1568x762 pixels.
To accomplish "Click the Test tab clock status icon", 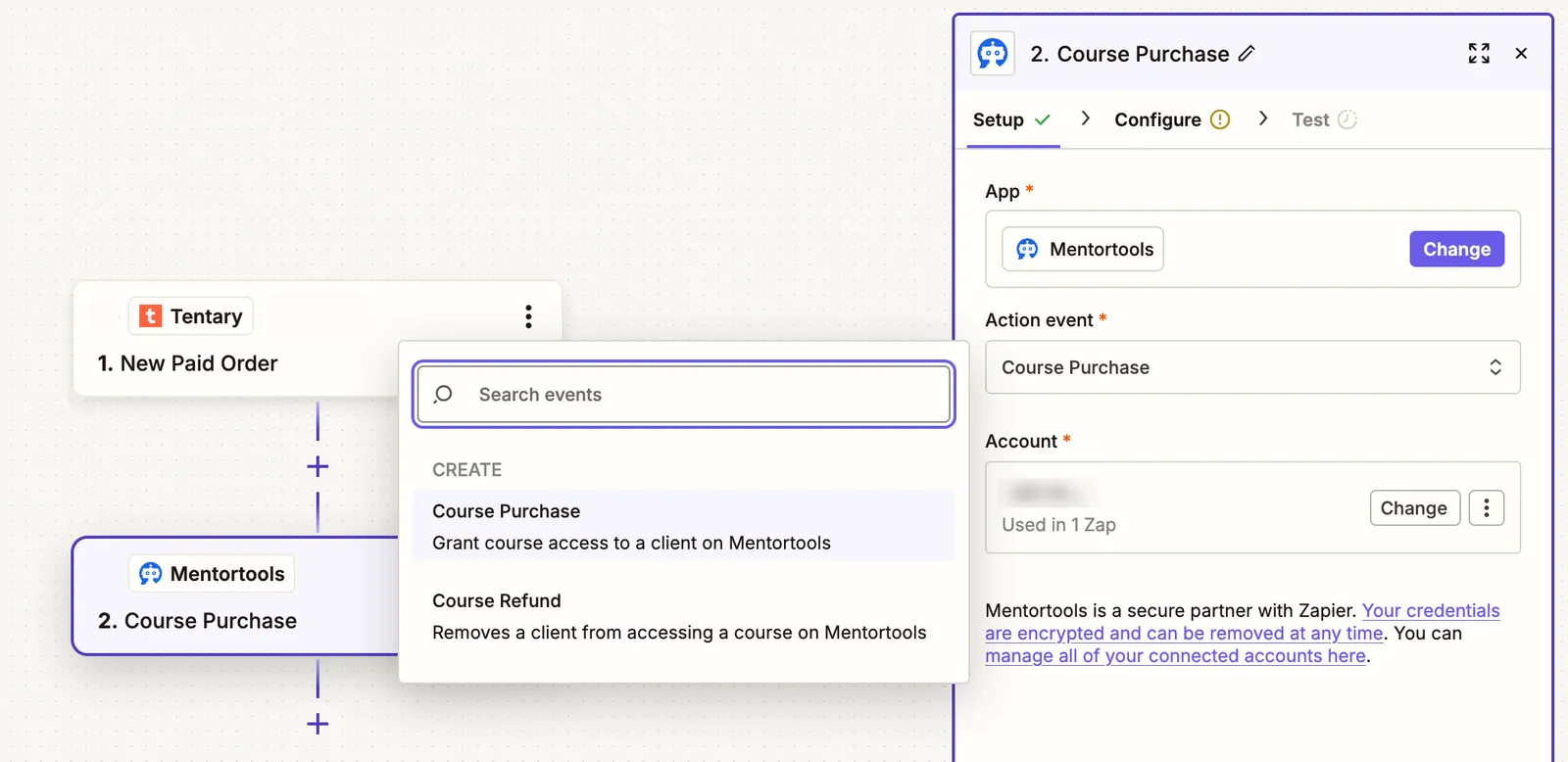I will (1347, 119).
